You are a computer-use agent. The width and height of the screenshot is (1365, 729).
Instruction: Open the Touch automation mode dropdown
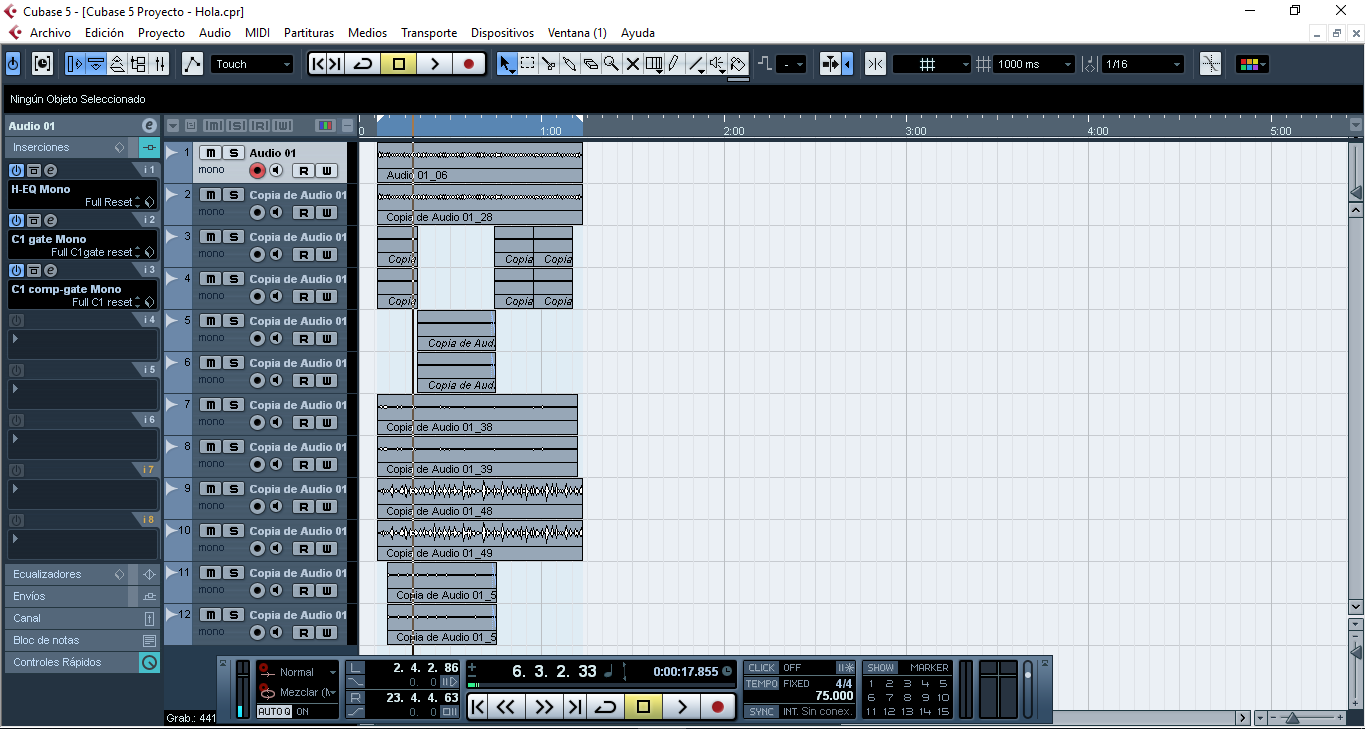[x=253, y=64]
